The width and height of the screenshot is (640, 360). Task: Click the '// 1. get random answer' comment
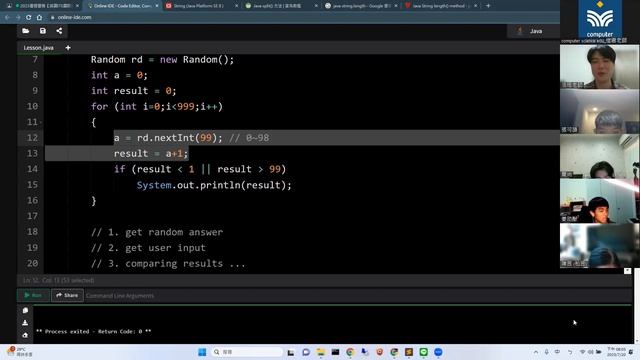point(157,232)
